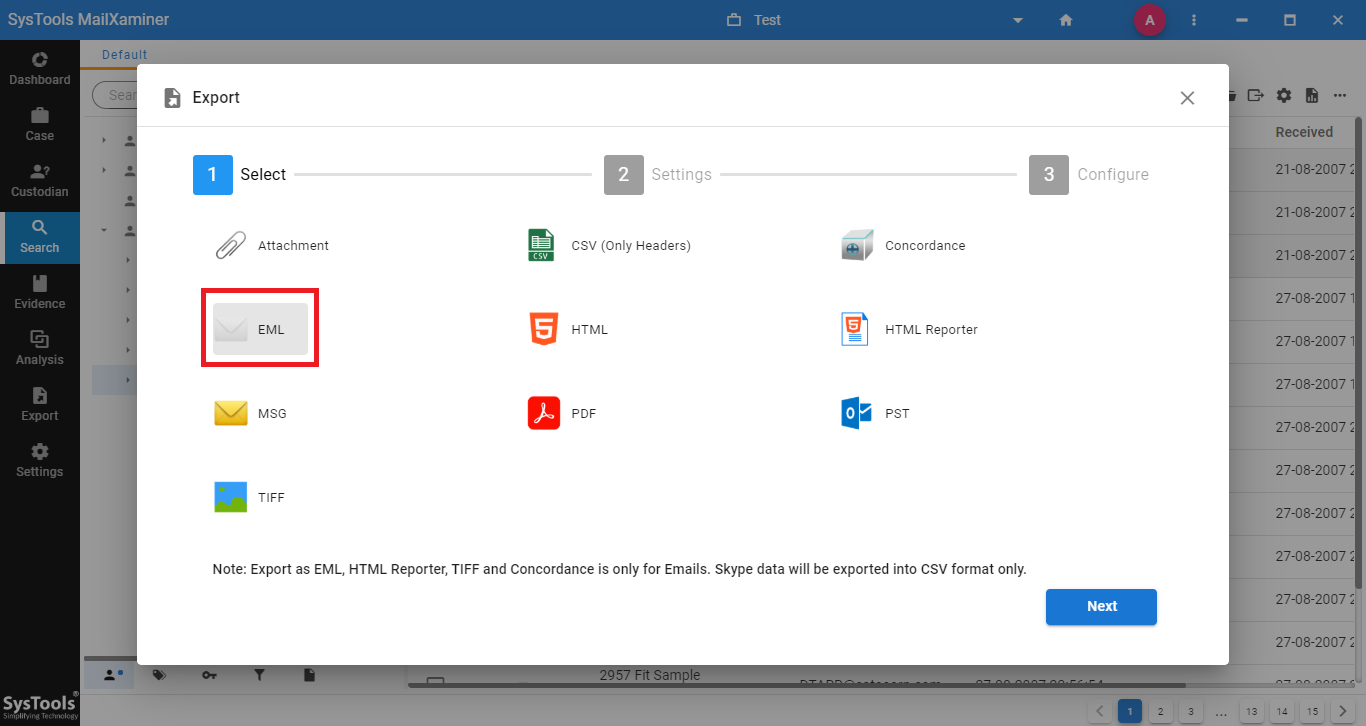
Task: Choose the HTML Reporter export format
Action: click(909, 329)
